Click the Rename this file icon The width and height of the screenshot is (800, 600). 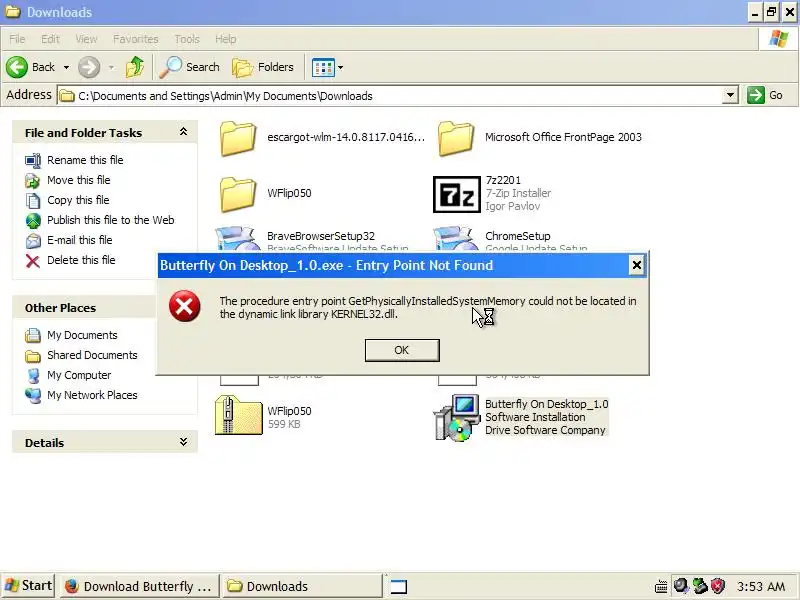(33, 161)
